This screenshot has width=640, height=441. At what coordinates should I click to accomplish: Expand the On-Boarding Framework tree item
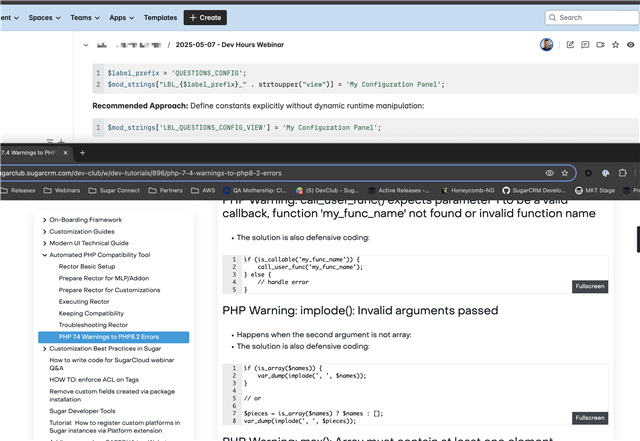[x=44, y=220]
